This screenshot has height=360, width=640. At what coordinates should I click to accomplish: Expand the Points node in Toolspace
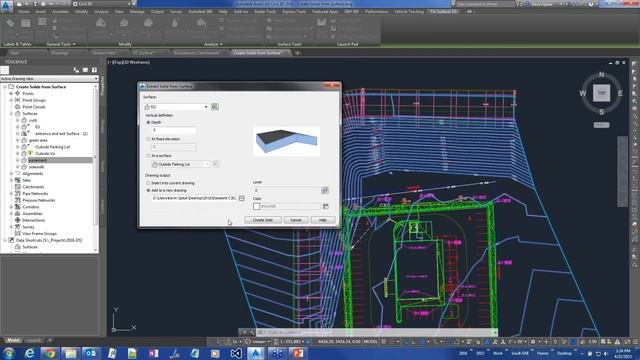coord(11,93)
